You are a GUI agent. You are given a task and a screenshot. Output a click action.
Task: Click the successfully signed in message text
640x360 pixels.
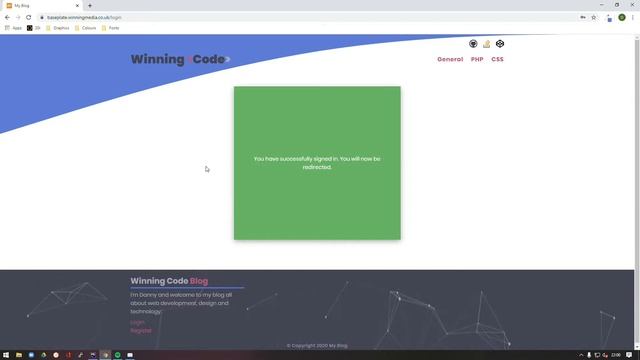coord(317,163)
